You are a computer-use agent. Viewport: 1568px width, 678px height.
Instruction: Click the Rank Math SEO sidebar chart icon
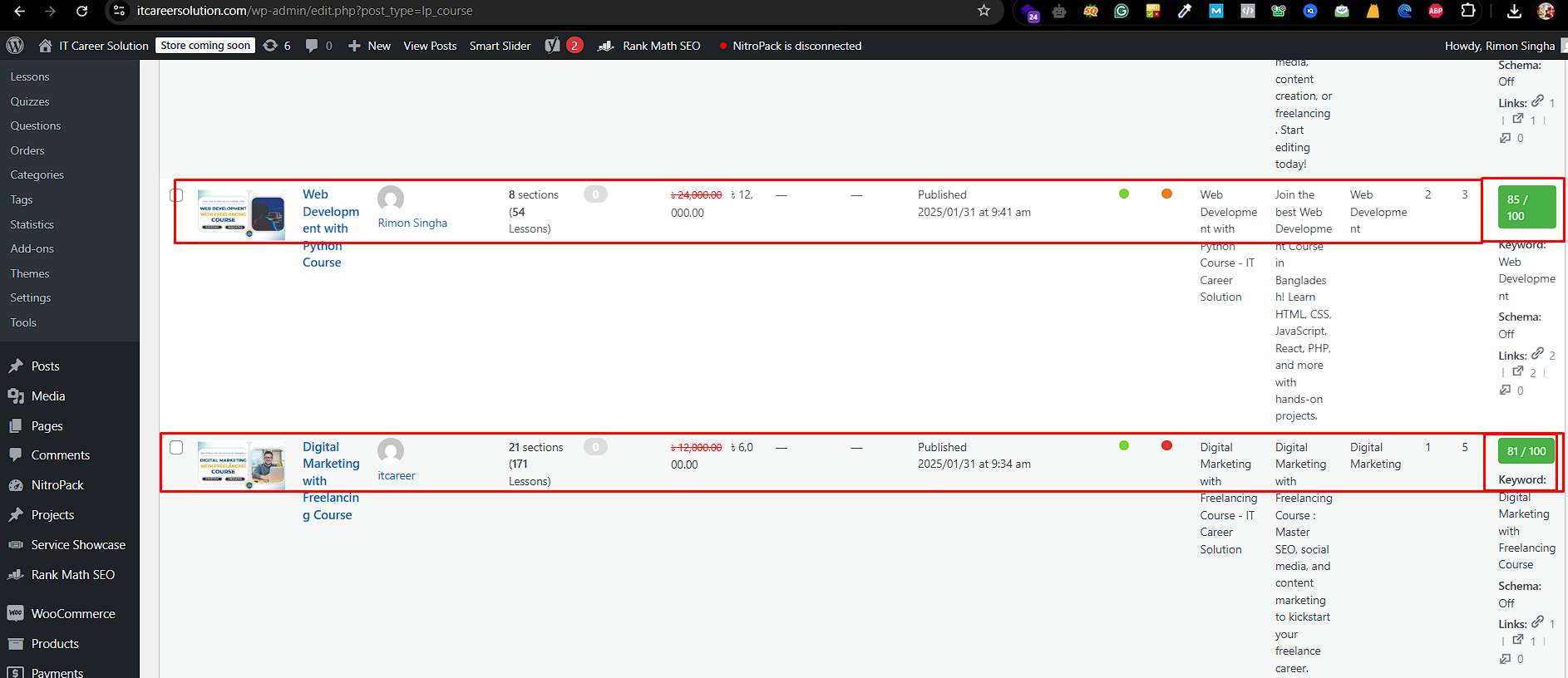(x=15, y=575)
